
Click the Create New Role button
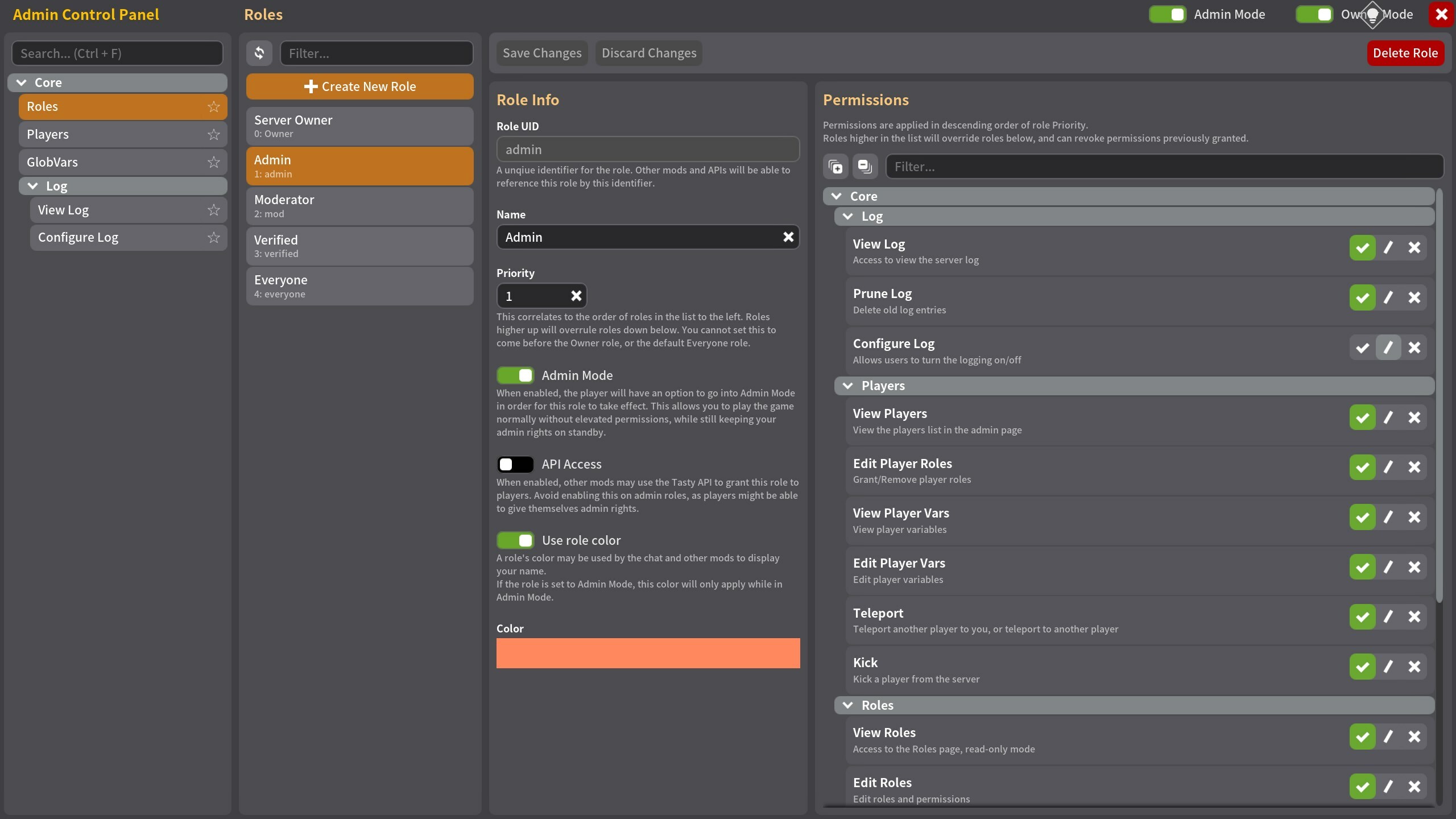pos(359,86)
